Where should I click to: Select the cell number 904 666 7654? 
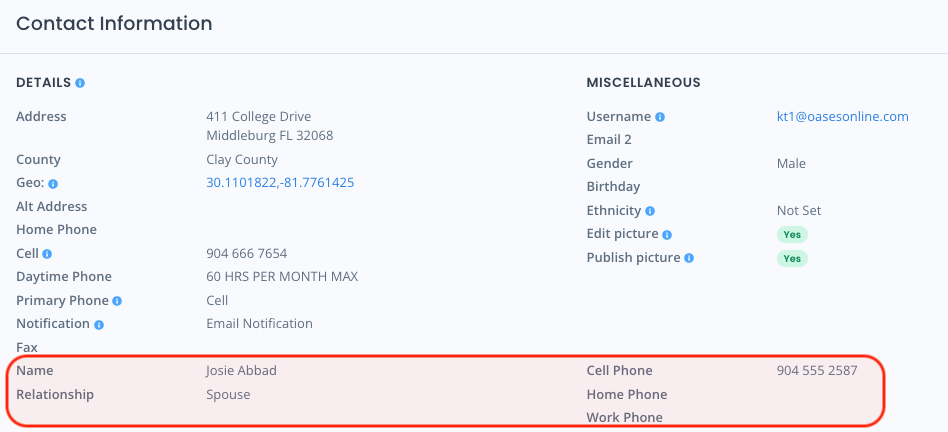pos(247,253)
